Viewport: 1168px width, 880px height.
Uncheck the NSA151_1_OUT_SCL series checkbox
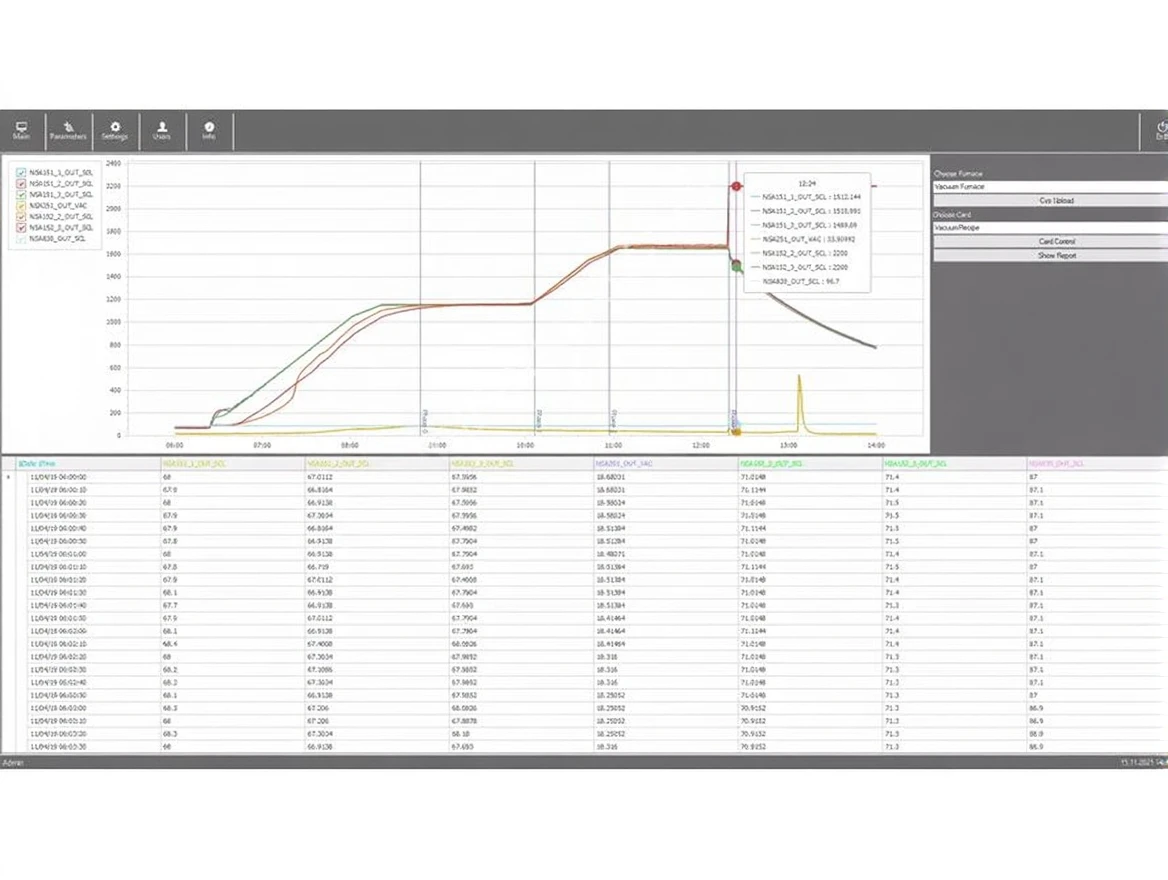21,172
